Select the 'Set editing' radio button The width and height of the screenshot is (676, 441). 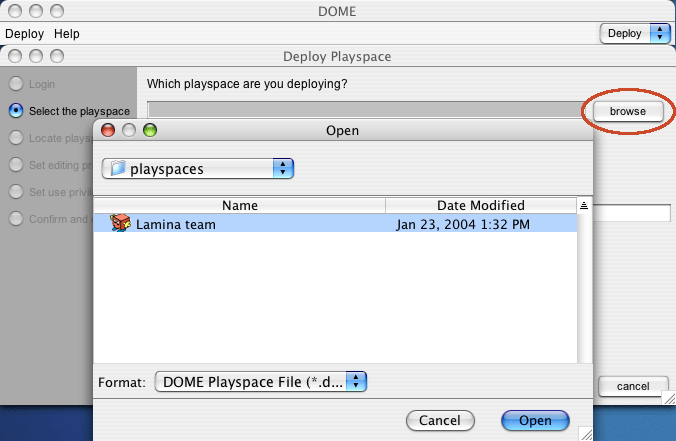coord(16,165)
